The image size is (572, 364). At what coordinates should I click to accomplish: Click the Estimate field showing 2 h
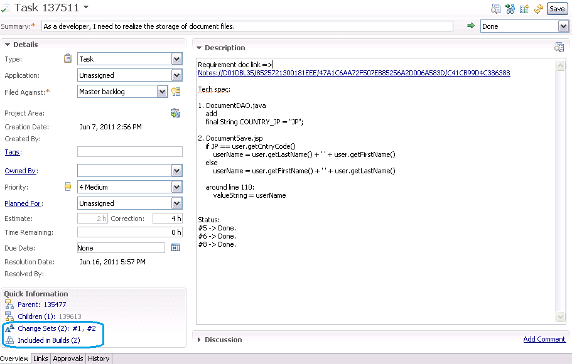[92, 218]
